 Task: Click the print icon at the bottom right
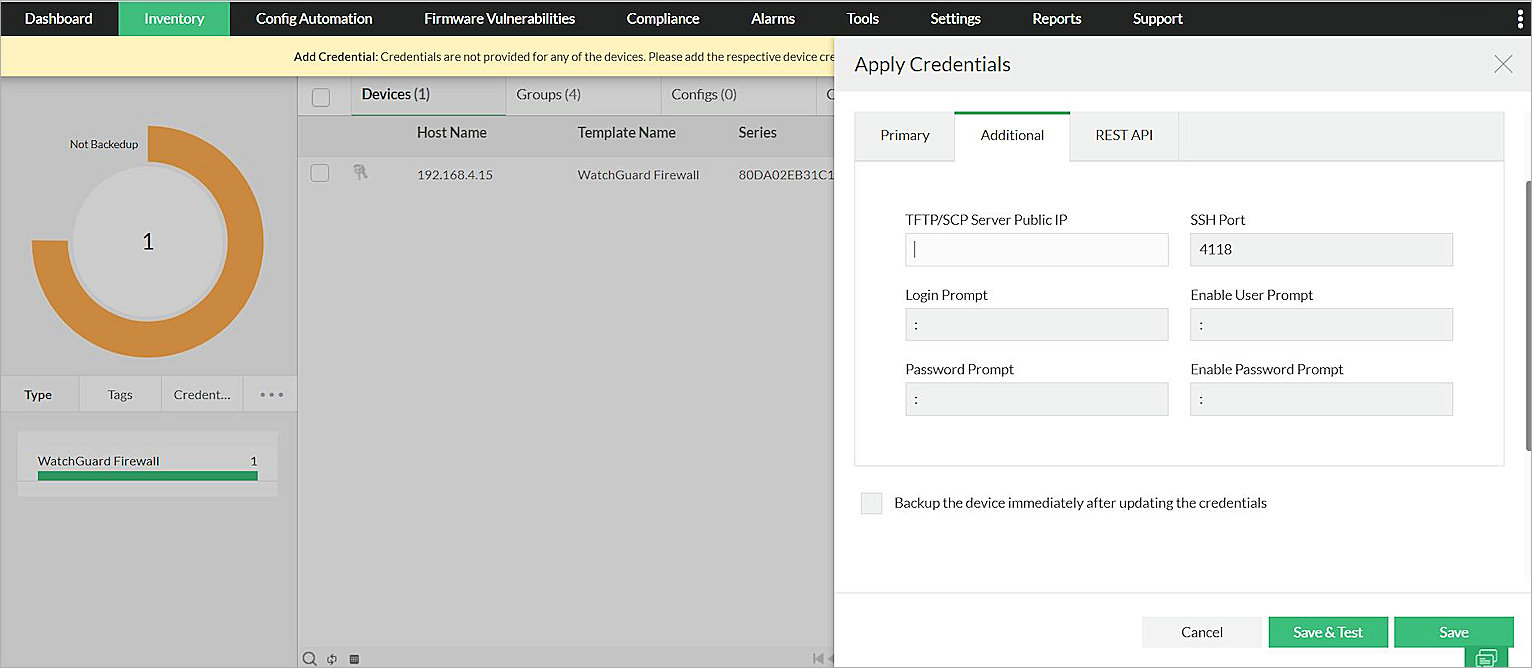pos(1487,655)
